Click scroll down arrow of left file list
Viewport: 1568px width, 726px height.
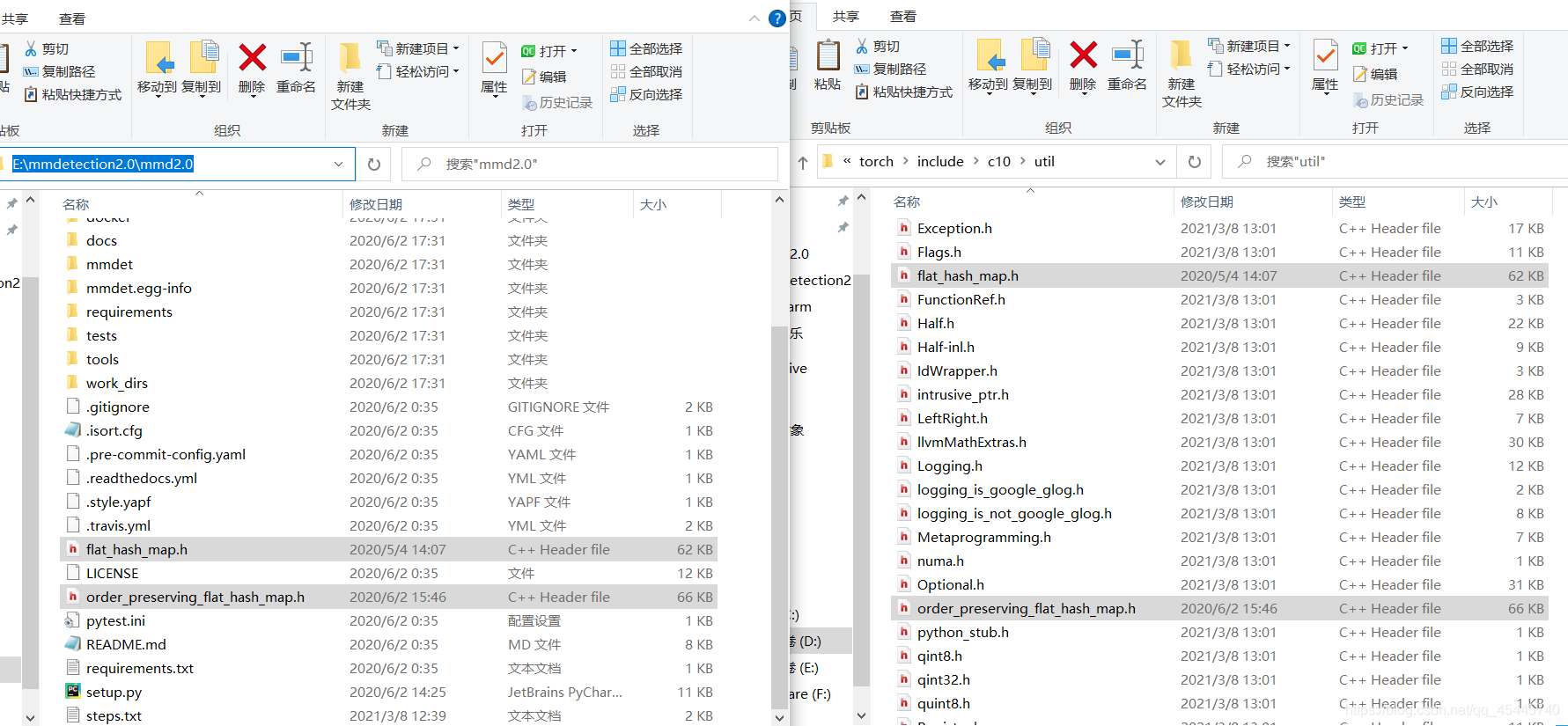pyautogui.click(x=779, y=717)
